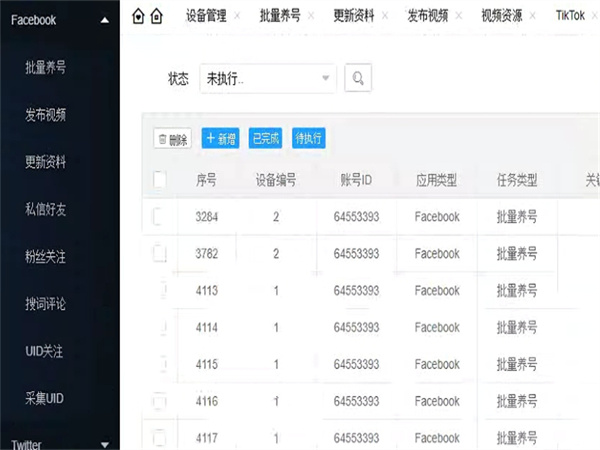Click the blue 新增 plus button
Screen dimensions: 600x450
click(x=220, y=139)
